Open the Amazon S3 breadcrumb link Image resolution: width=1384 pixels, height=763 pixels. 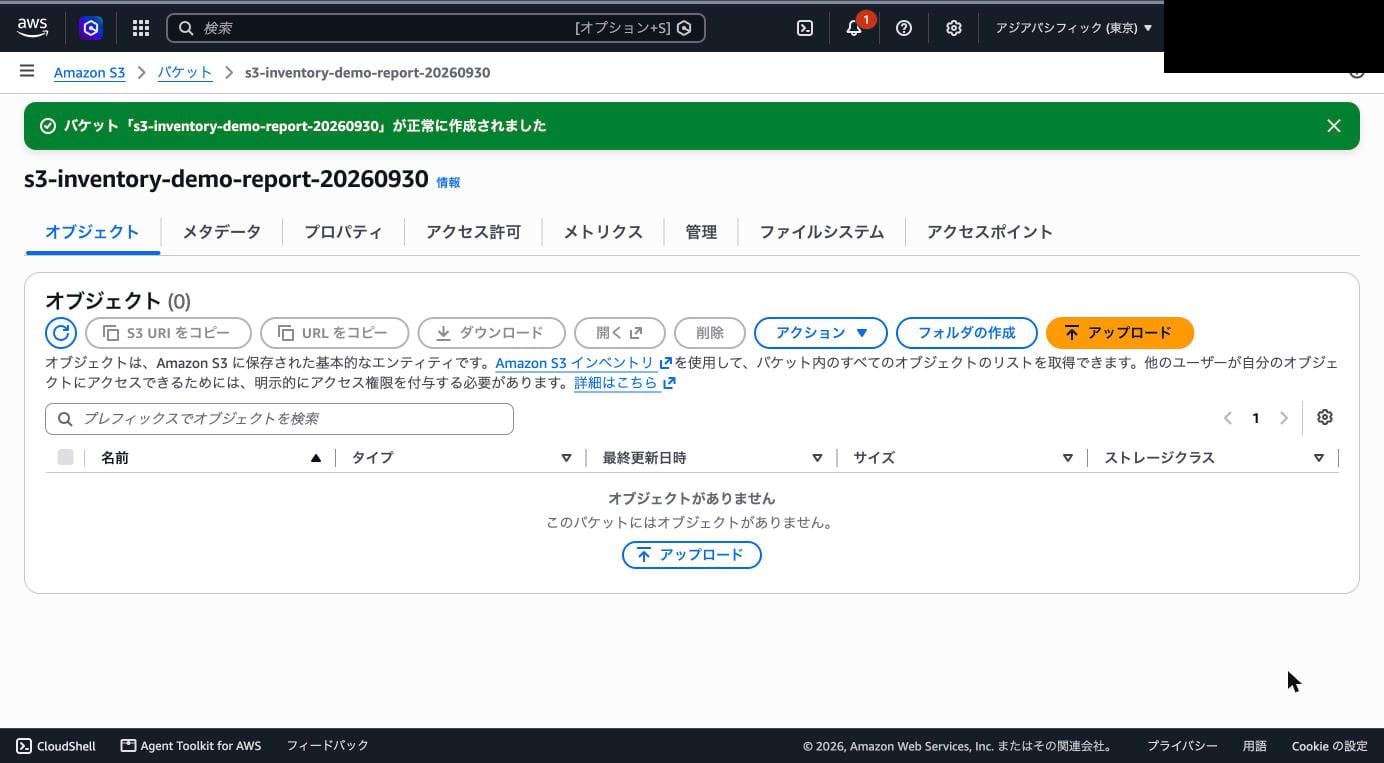(90, 72)
